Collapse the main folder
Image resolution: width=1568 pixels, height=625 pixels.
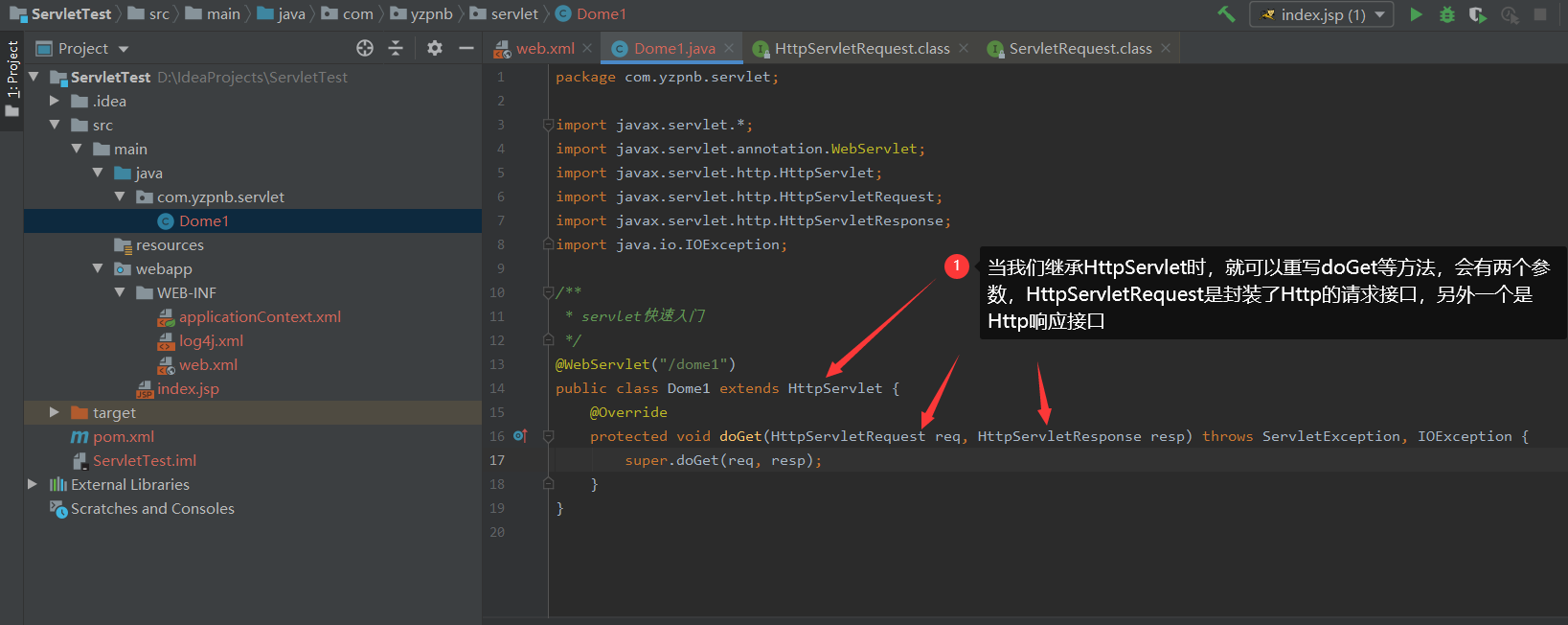(77, 149)
